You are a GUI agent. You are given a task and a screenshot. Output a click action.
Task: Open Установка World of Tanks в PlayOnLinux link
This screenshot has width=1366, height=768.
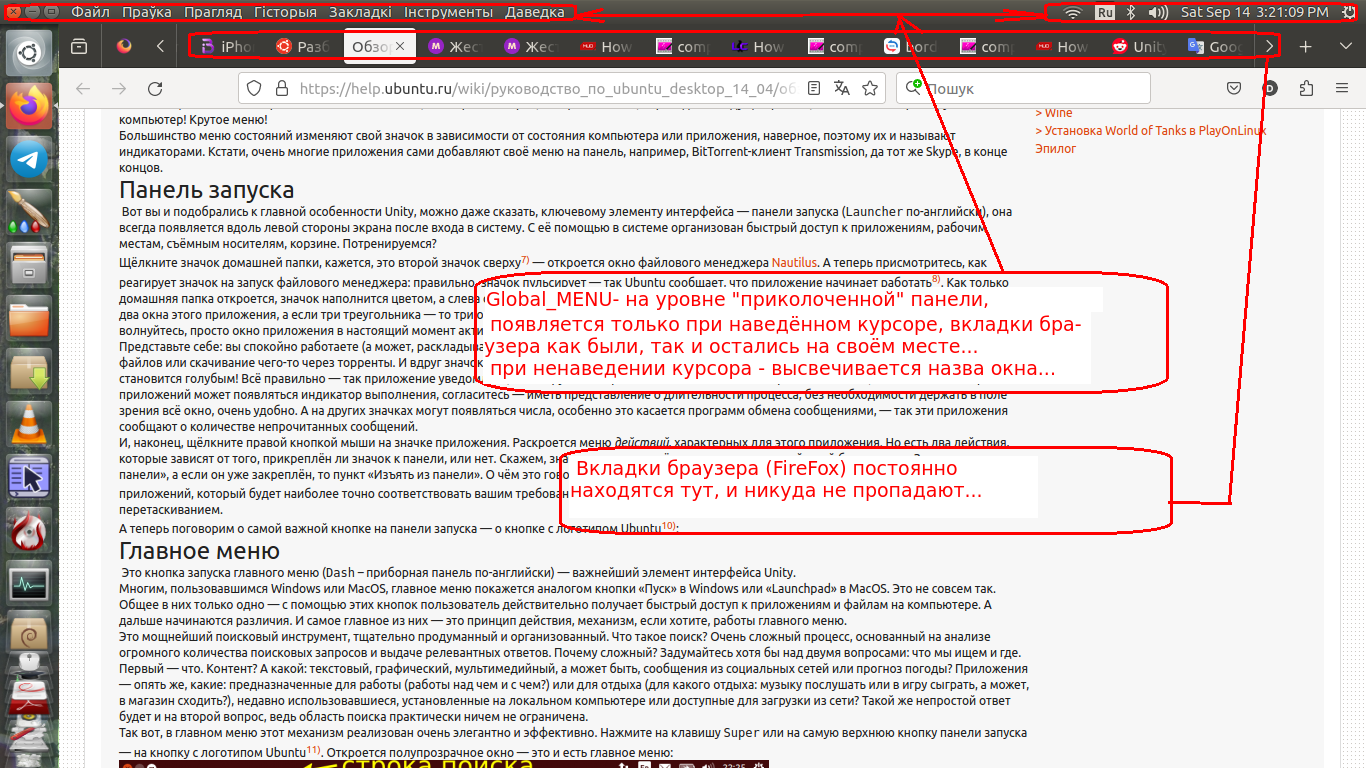click(x=1151, y=130)
